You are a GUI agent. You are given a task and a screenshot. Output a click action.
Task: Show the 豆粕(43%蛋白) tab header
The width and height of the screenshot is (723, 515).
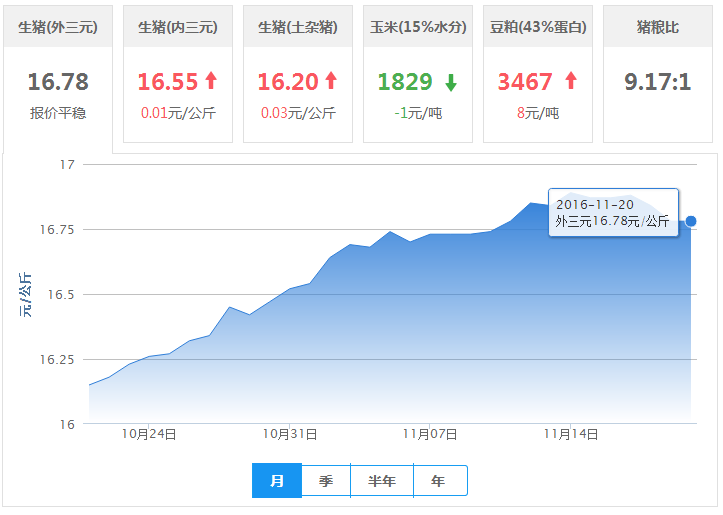click(x=537, y=27)
